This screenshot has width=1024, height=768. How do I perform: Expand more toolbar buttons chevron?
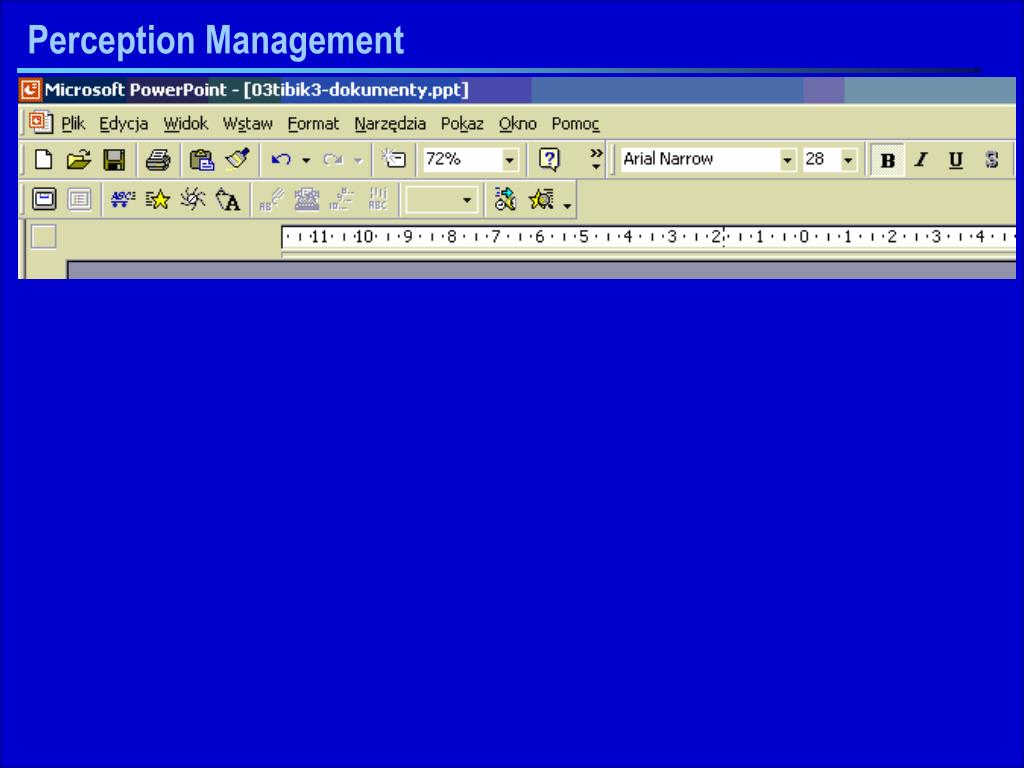(596, 159)
